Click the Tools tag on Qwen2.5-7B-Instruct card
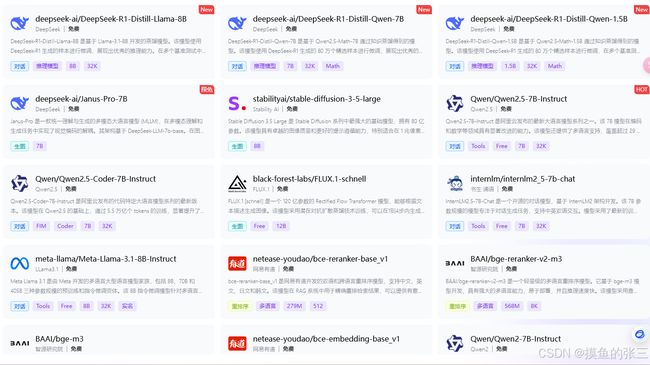The width and height of the screenshot is (650, 365). click(x=478, y=146)
